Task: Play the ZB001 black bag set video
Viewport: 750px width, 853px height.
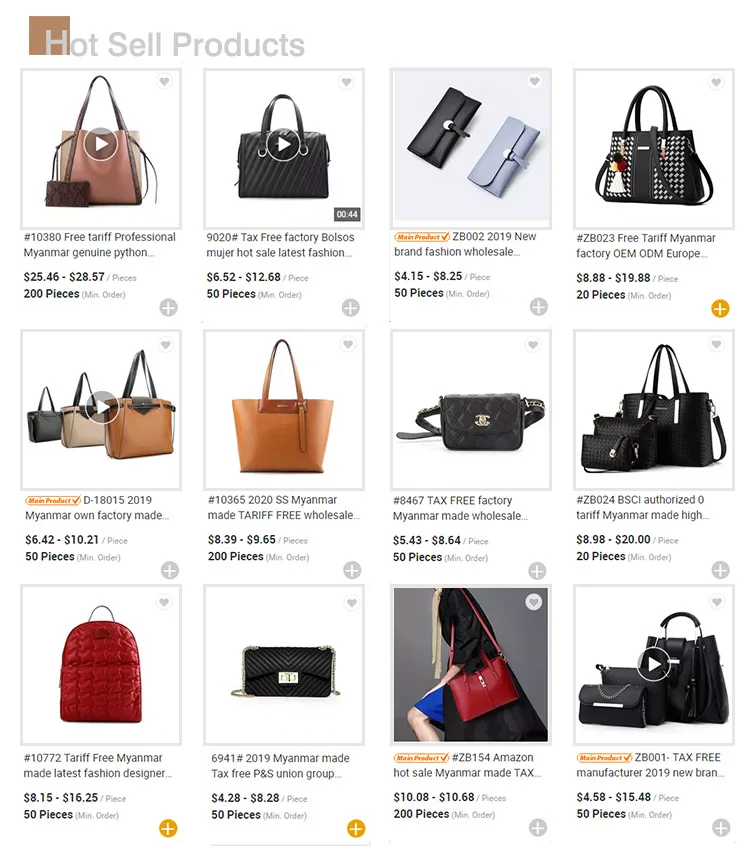Action: tap(654, 664)
